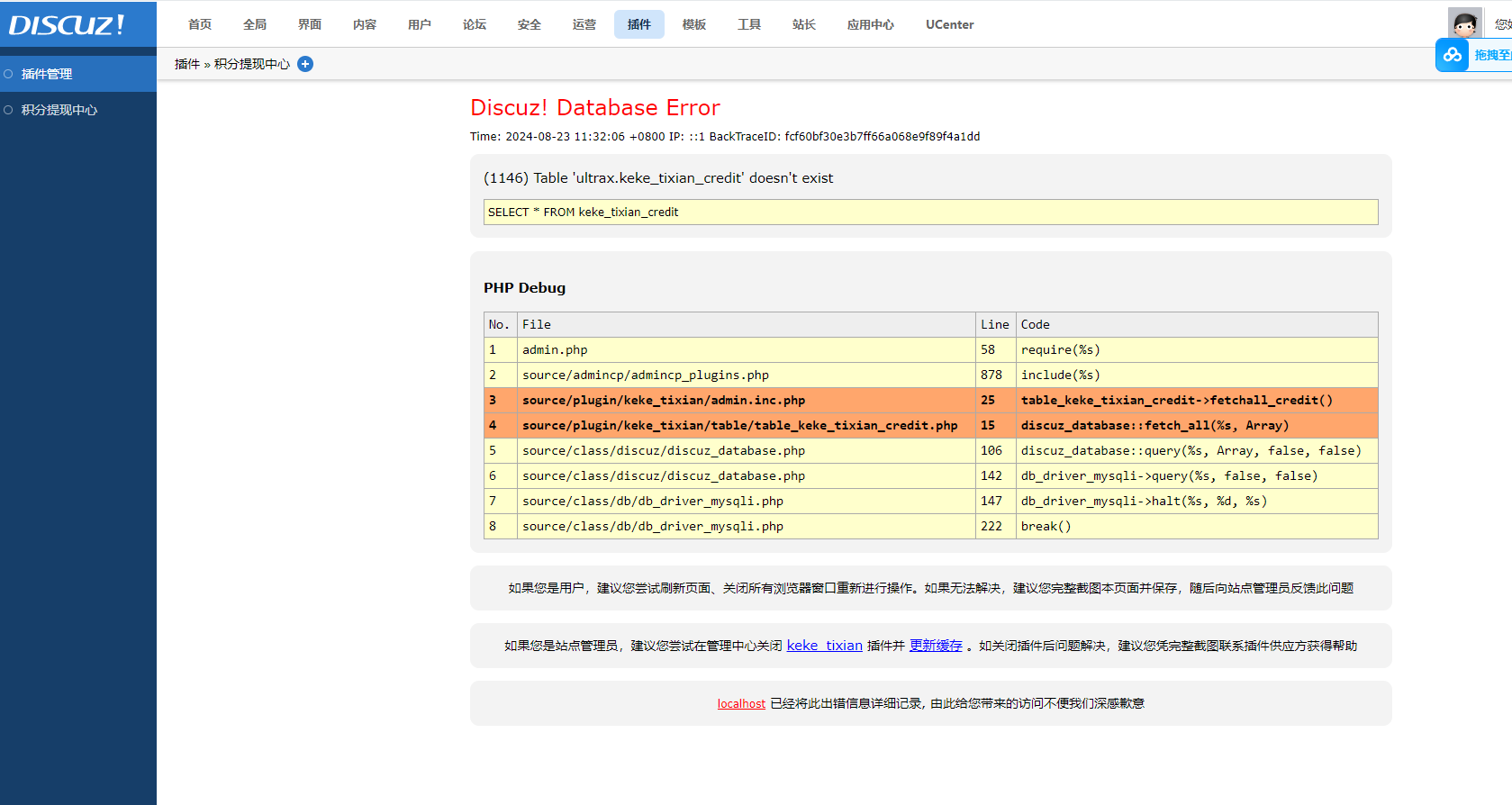Viewport: 1512px width, 805px height.
Task: Select 积分提现中心 in the sidebar
Action: click(78, 110)
